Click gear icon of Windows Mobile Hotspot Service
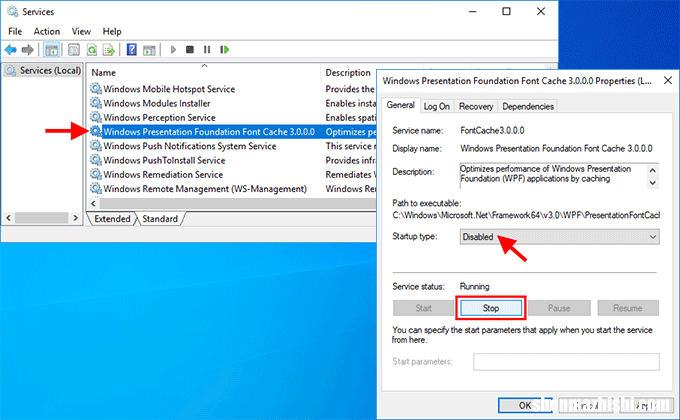Viewport: 680px width, 420px height. click(x=96, y=89)
